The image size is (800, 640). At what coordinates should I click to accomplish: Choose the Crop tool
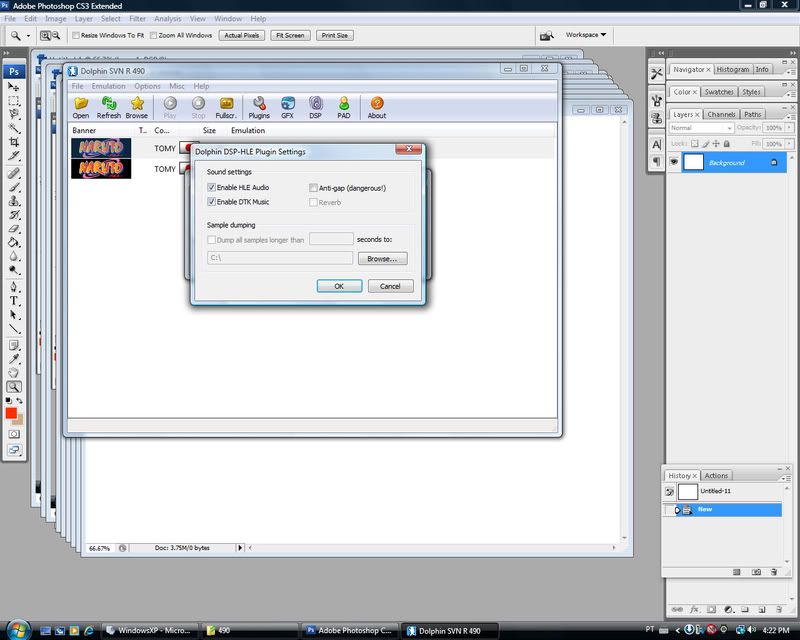13,141
